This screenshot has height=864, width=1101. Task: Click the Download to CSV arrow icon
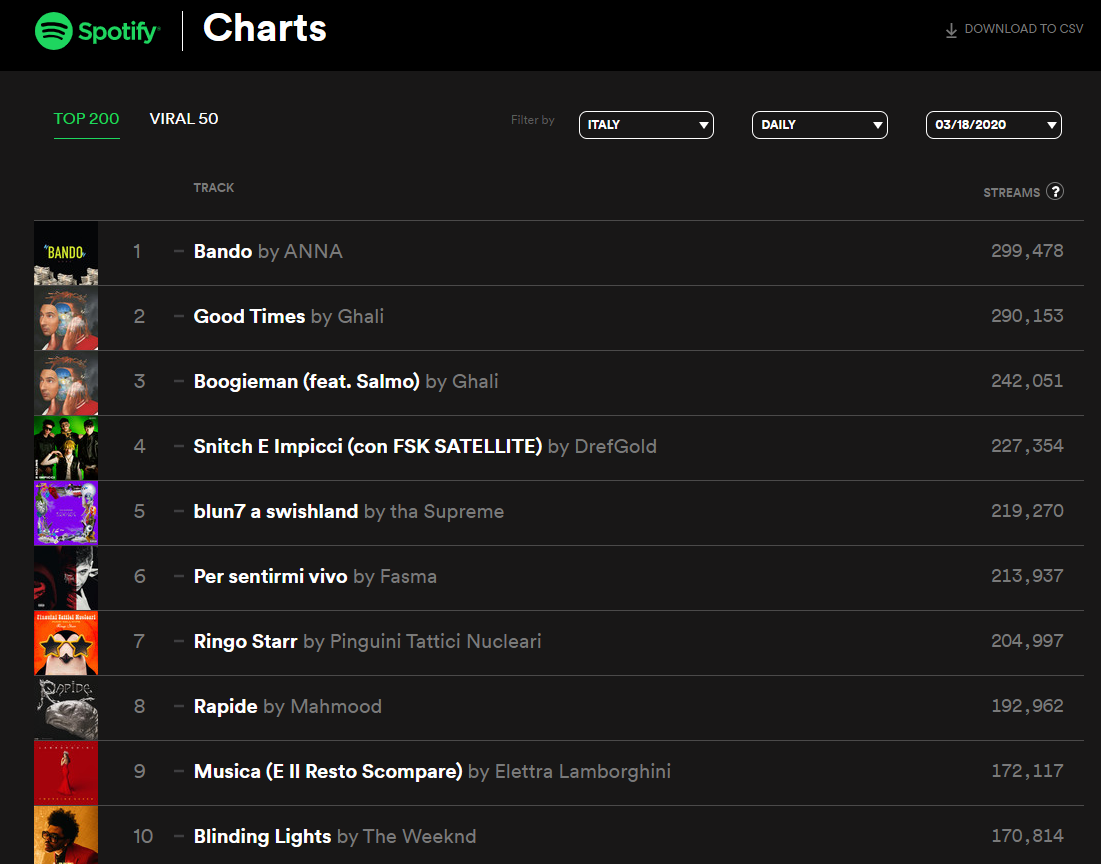tap(951, 30)
